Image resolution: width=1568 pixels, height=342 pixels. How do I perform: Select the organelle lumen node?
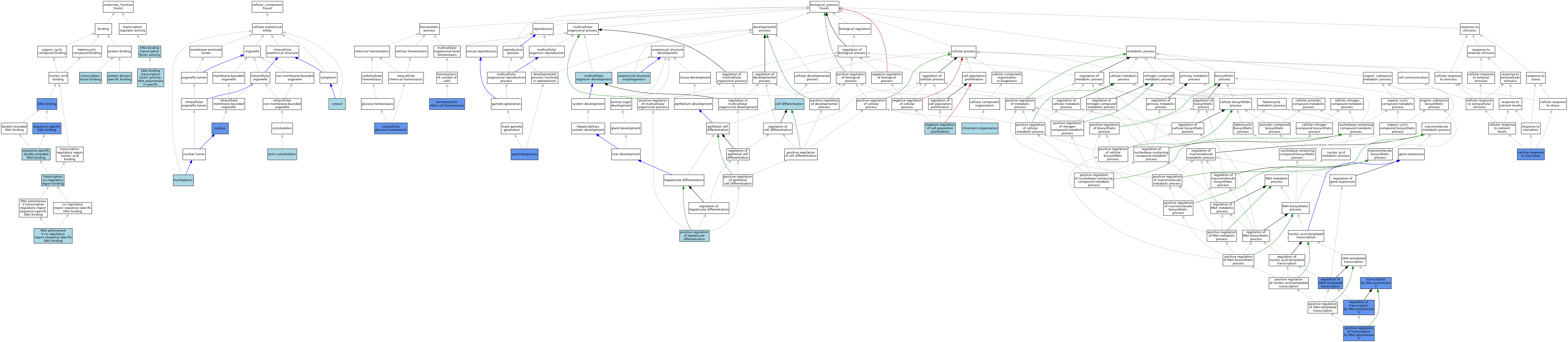pos(194,78)
